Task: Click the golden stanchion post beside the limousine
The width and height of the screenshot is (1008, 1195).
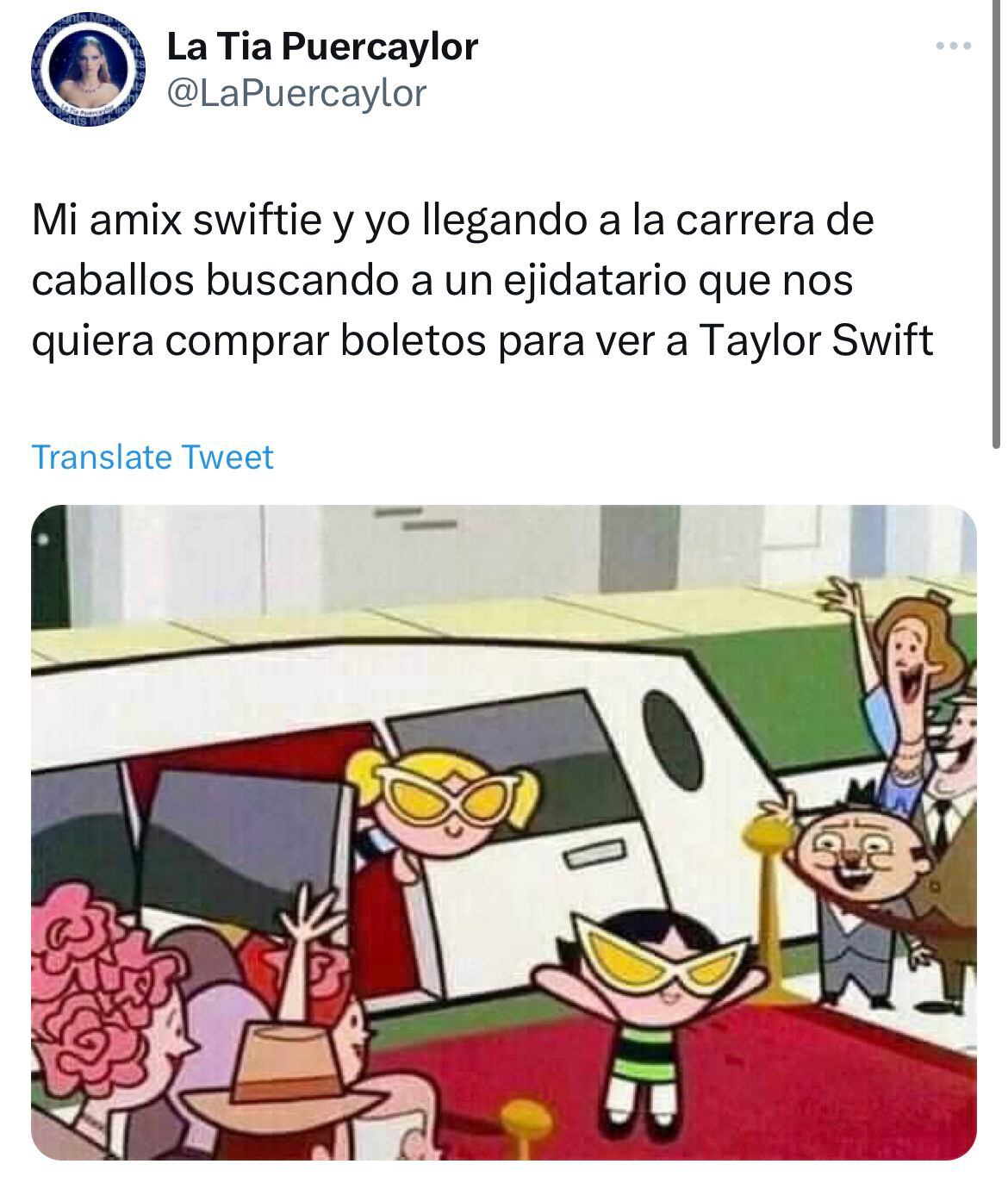Action: coord(765,905)
